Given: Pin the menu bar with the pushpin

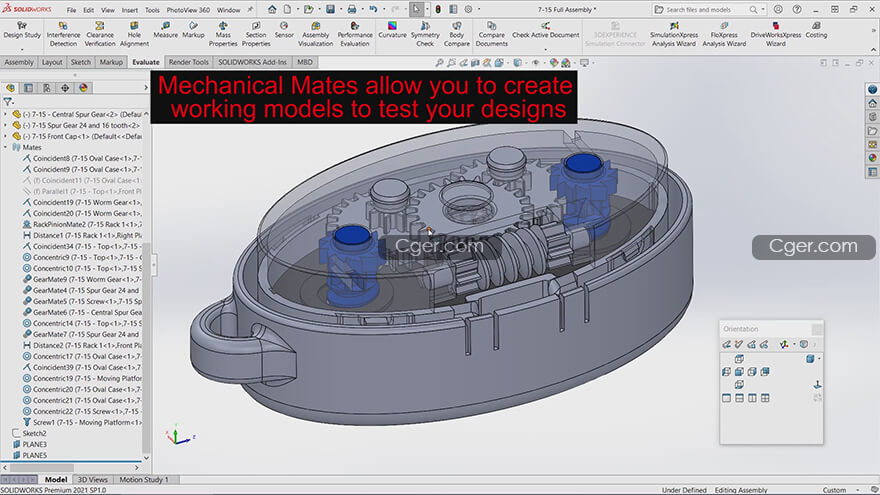Looking at the screenshot, I should [x=251, y=10].
